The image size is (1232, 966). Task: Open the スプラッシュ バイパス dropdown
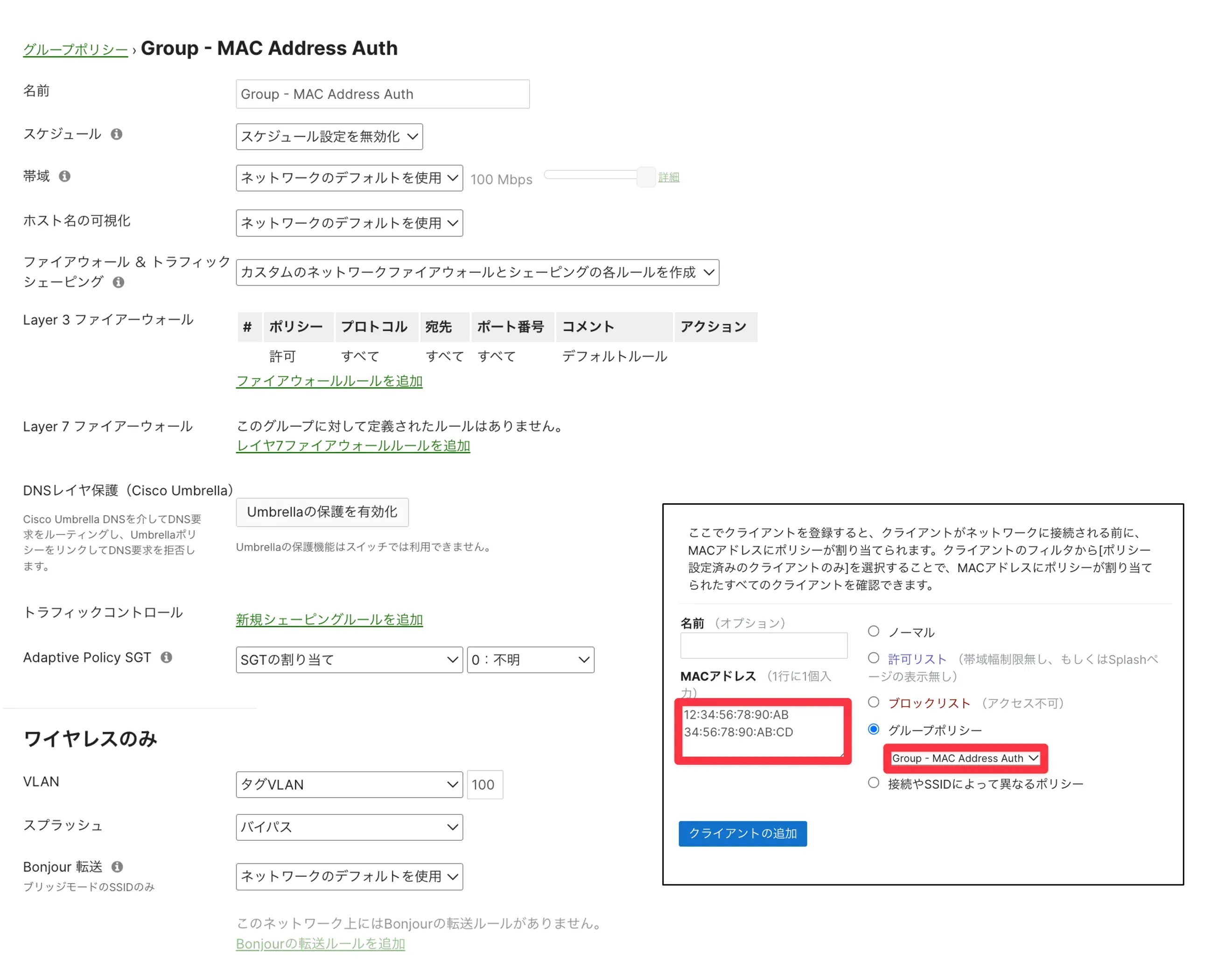tap(349, 827)
